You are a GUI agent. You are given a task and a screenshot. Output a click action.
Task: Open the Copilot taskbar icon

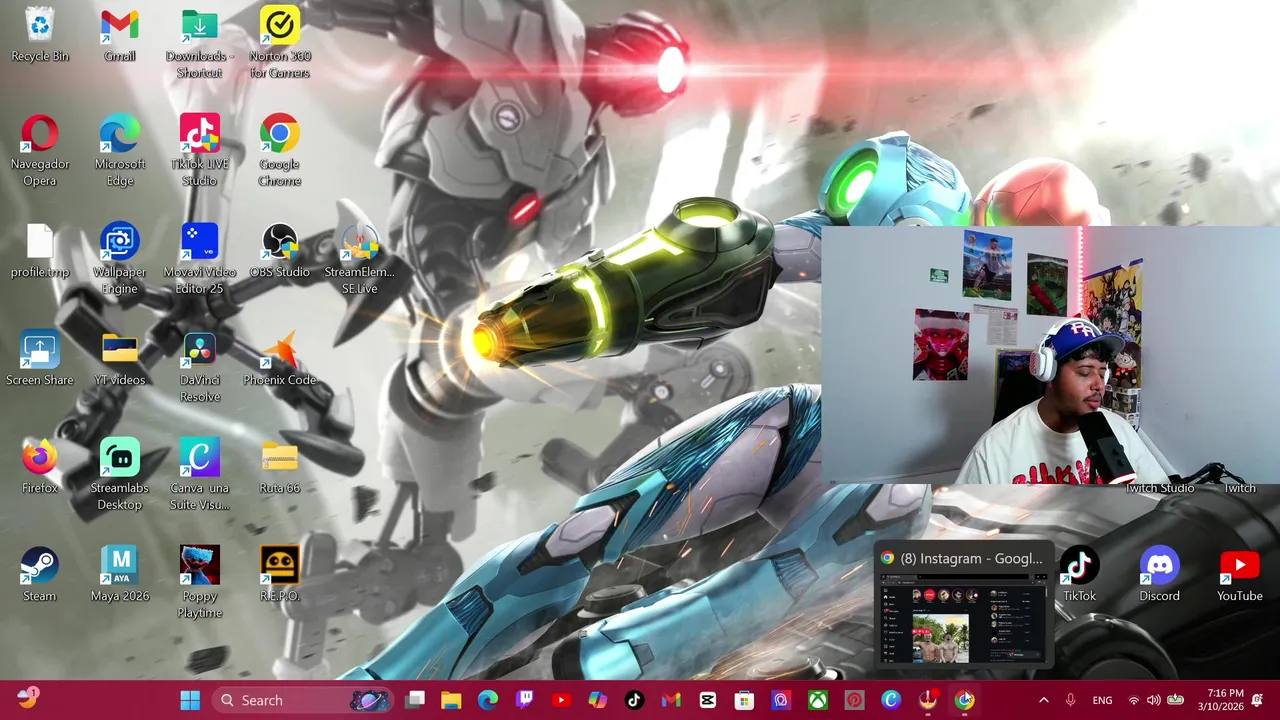point(597,700)
